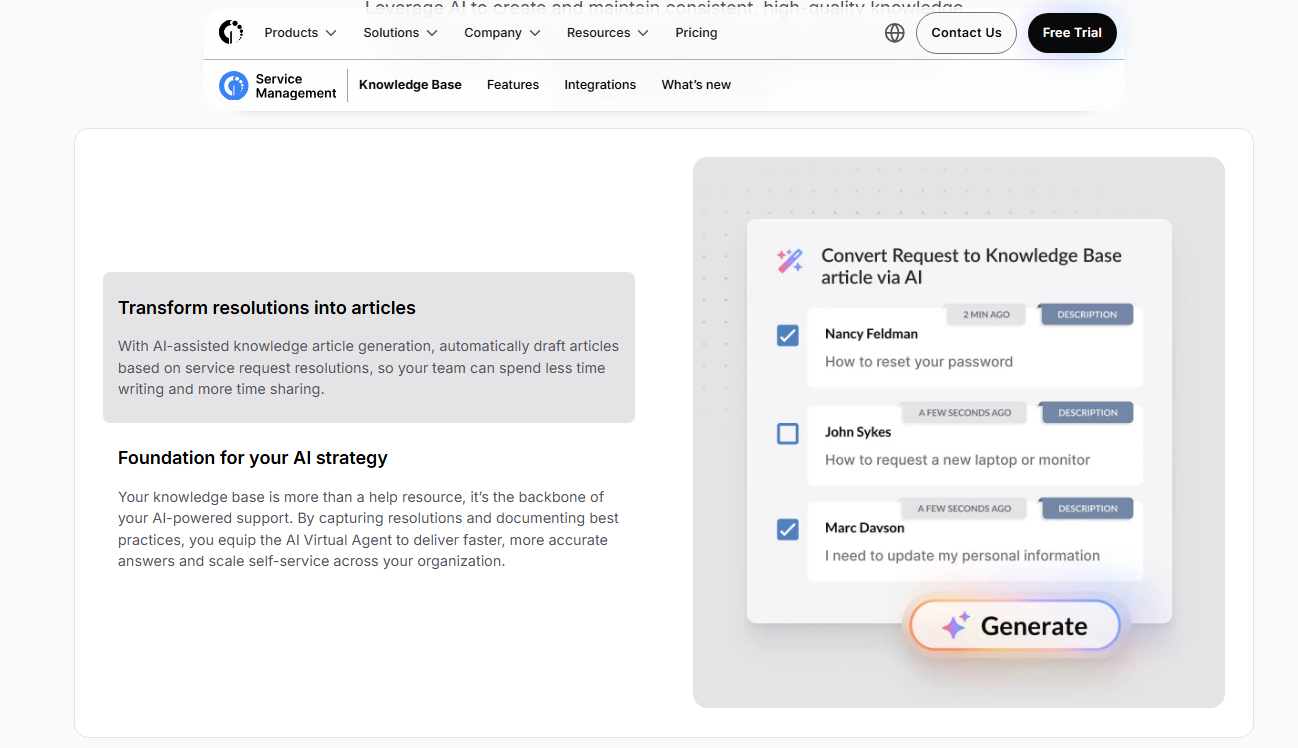Expand the Solutions dropdown menu
The image size is (1298, 748).
pos(400,33)
